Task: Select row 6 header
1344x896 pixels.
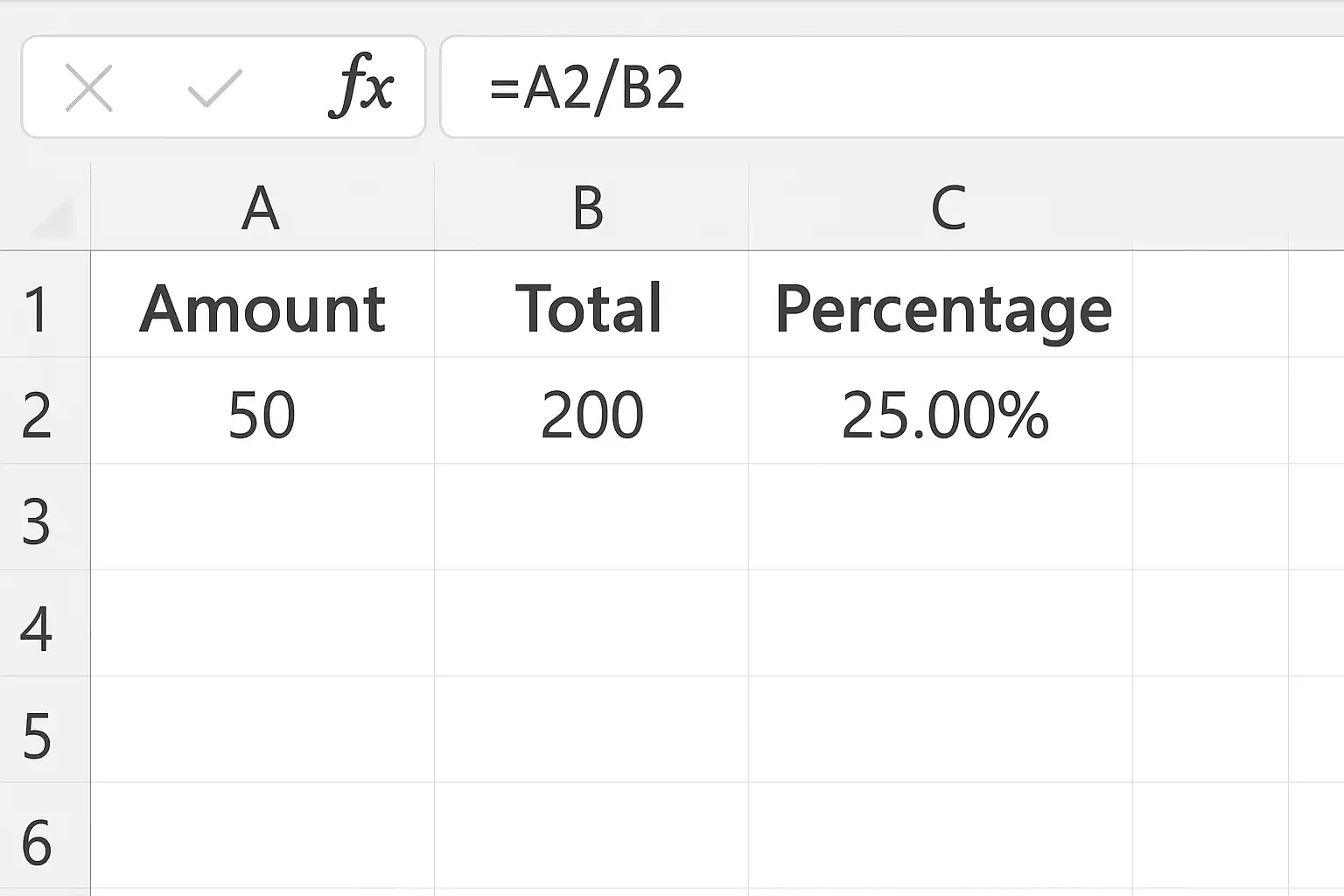Action: (37, 842)
